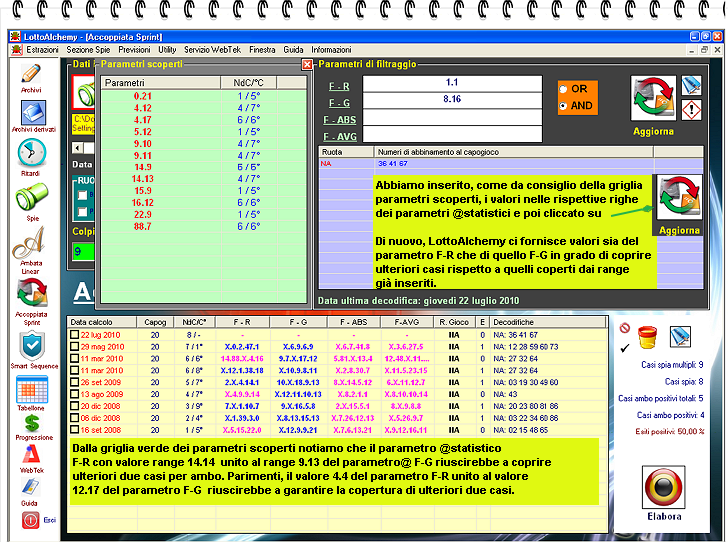Screen dimensions: 728x542
Task: Click the map icon beside Aggiorna
Action: 691,85
